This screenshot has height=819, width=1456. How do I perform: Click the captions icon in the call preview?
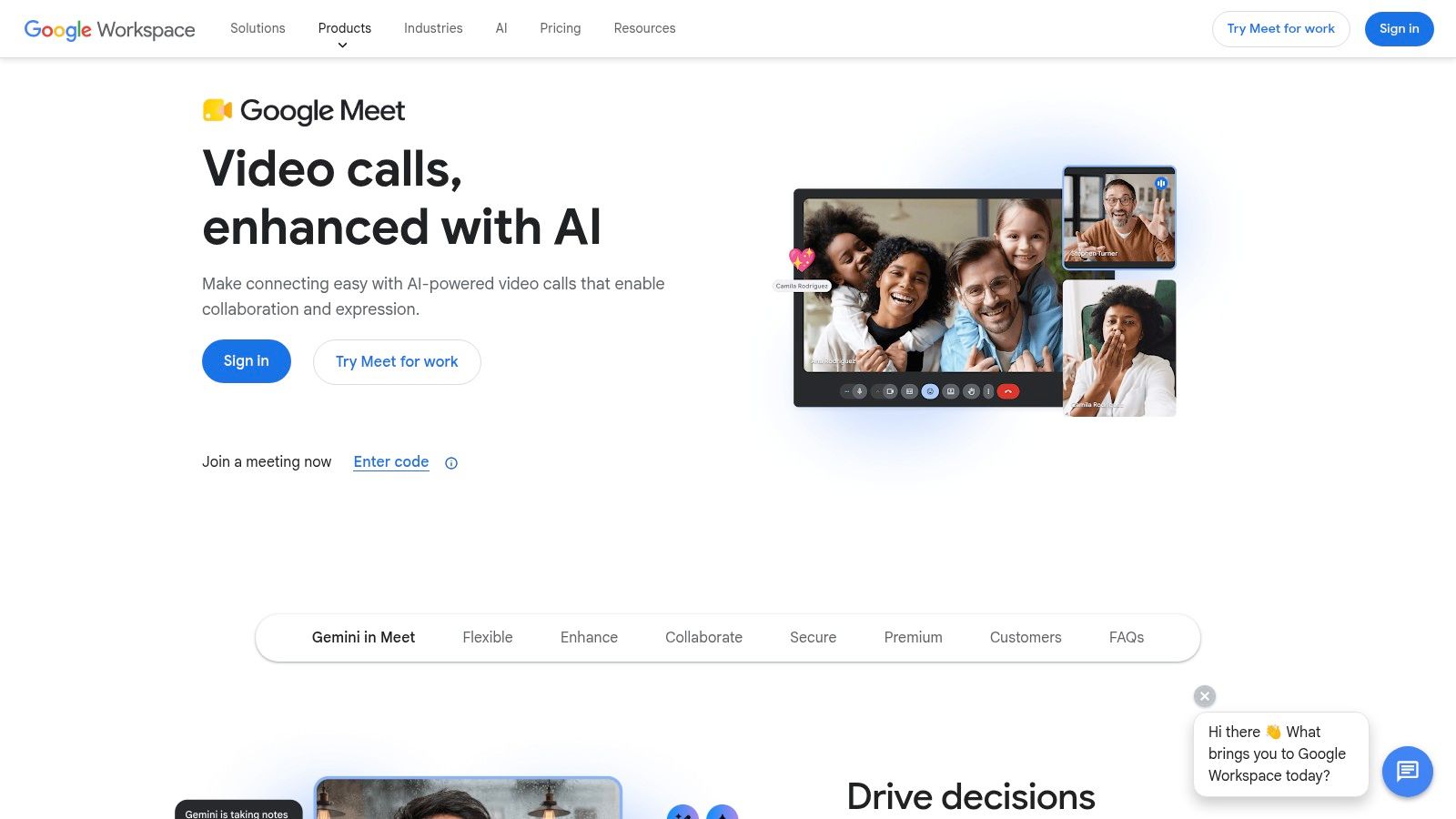909,391
